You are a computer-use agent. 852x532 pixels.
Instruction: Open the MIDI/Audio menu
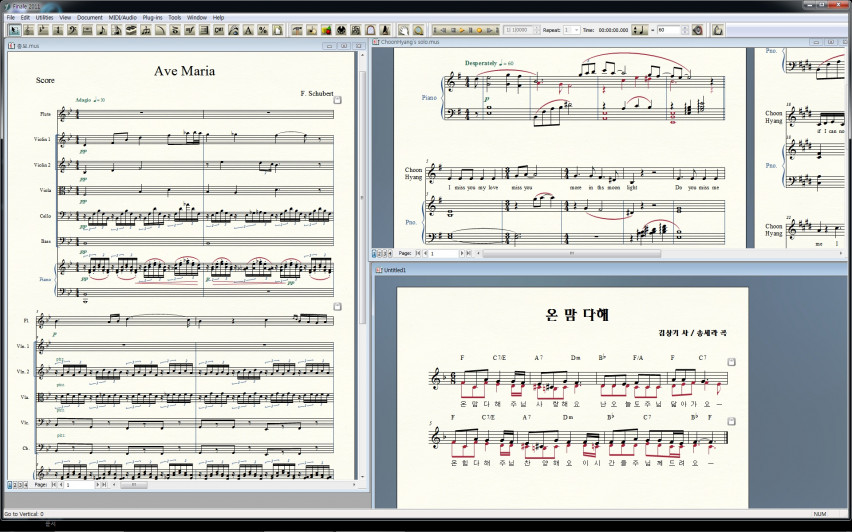122,17
